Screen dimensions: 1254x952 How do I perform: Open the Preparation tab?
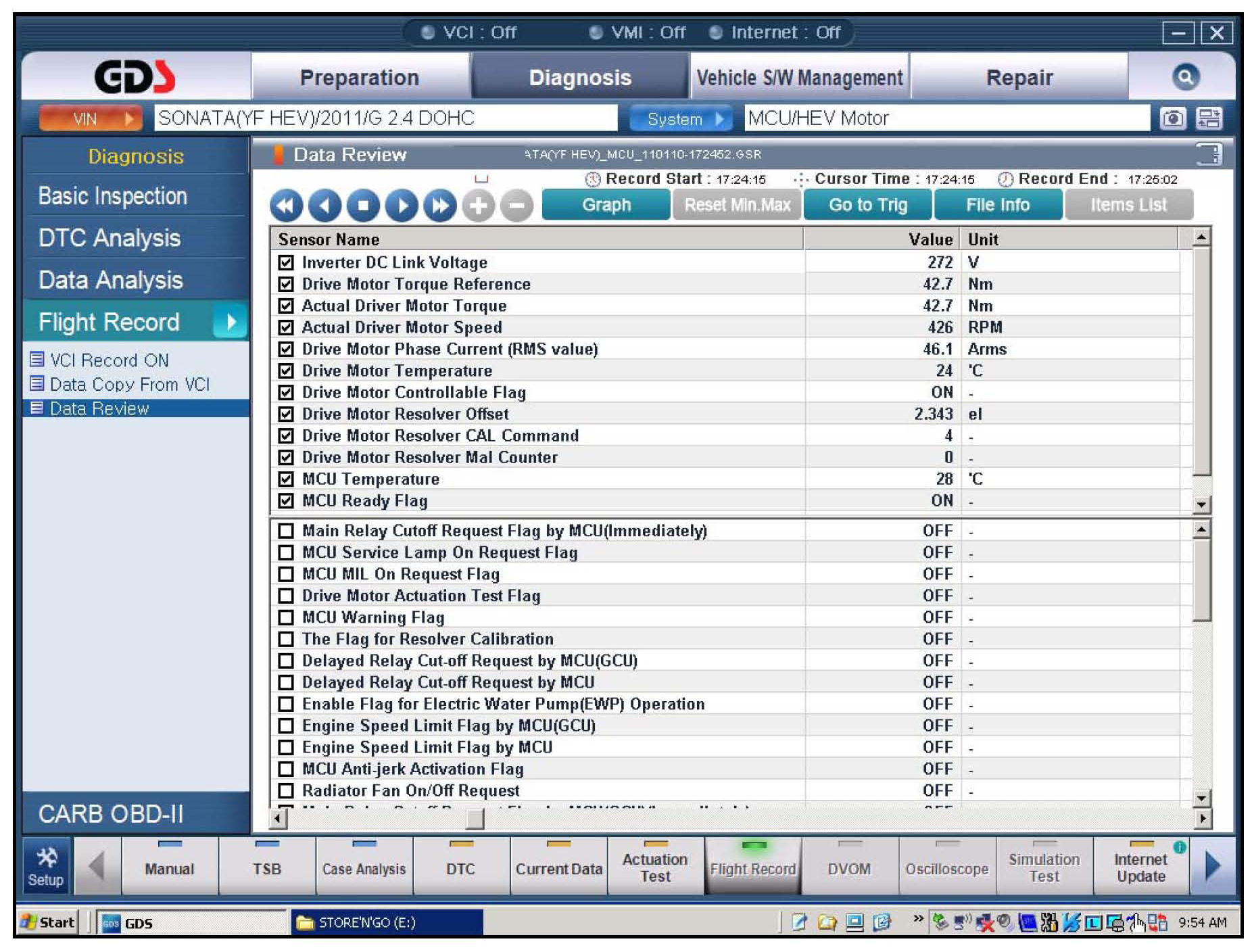(360, 78)
